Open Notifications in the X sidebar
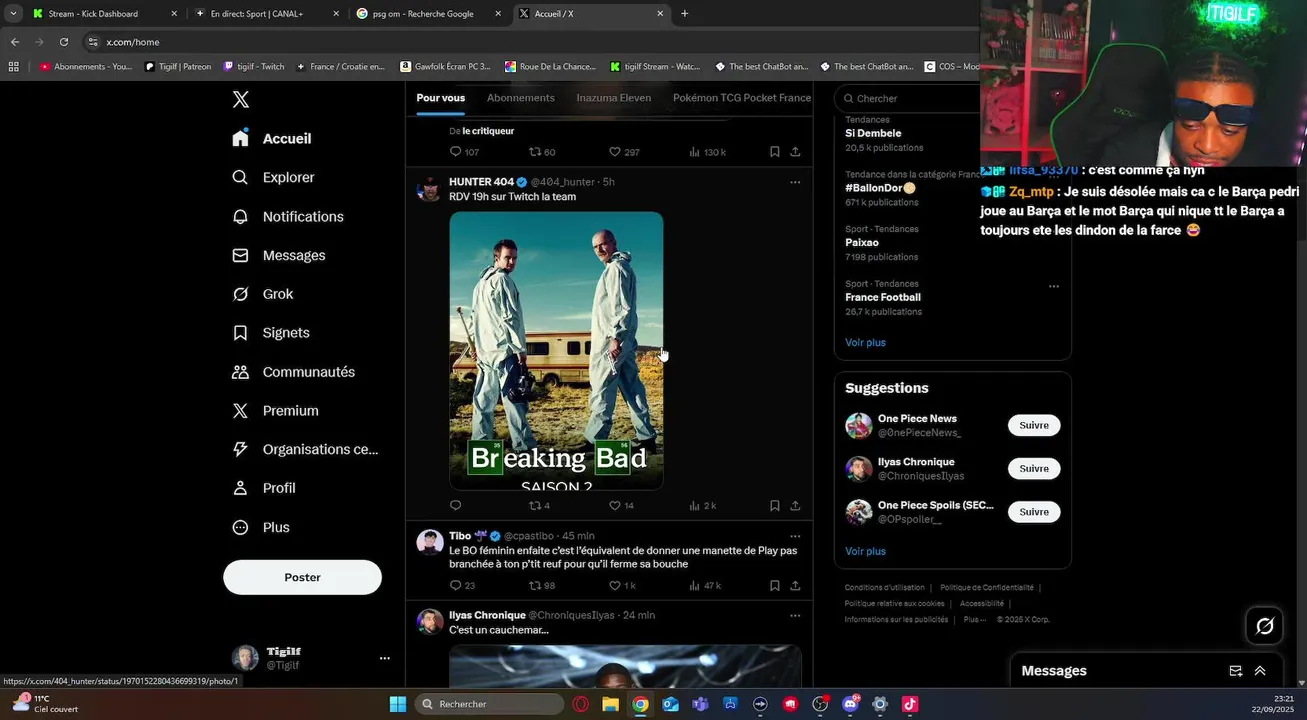1307x720 pixels. pos(288,216)
